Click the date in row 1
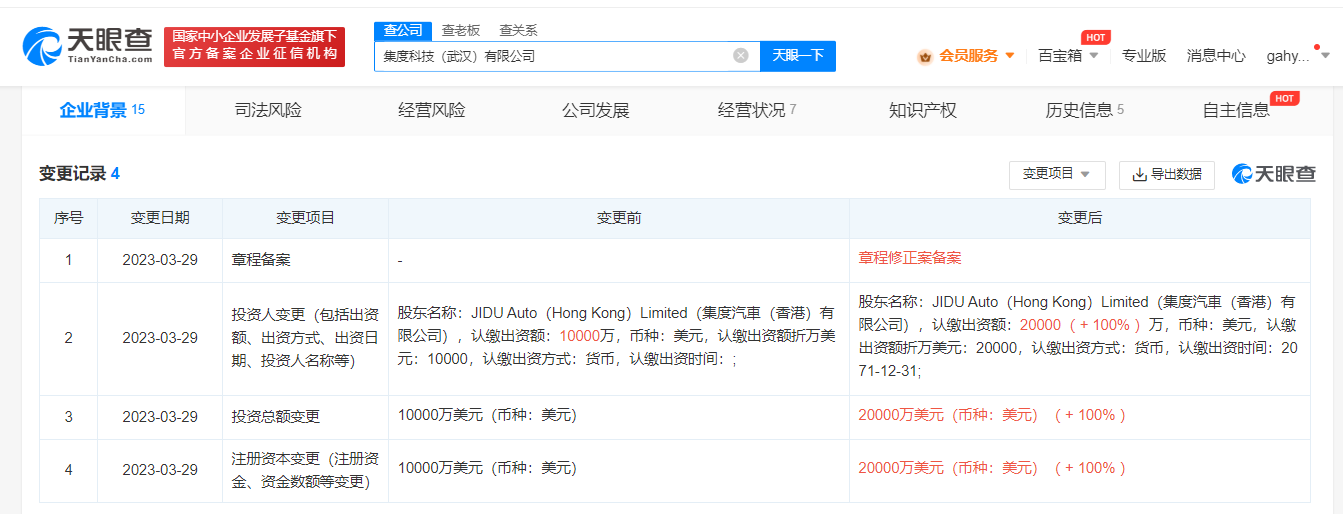 (x=160, y=259)
